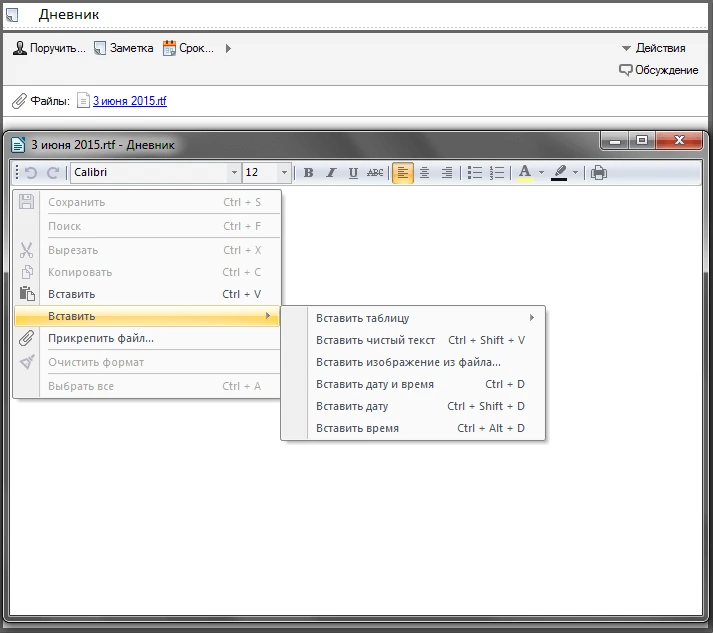Open the text highlight color picker arrow
The width and height of the screenshot is (713, 633).
pyautogui.click(x=575, y=173)
